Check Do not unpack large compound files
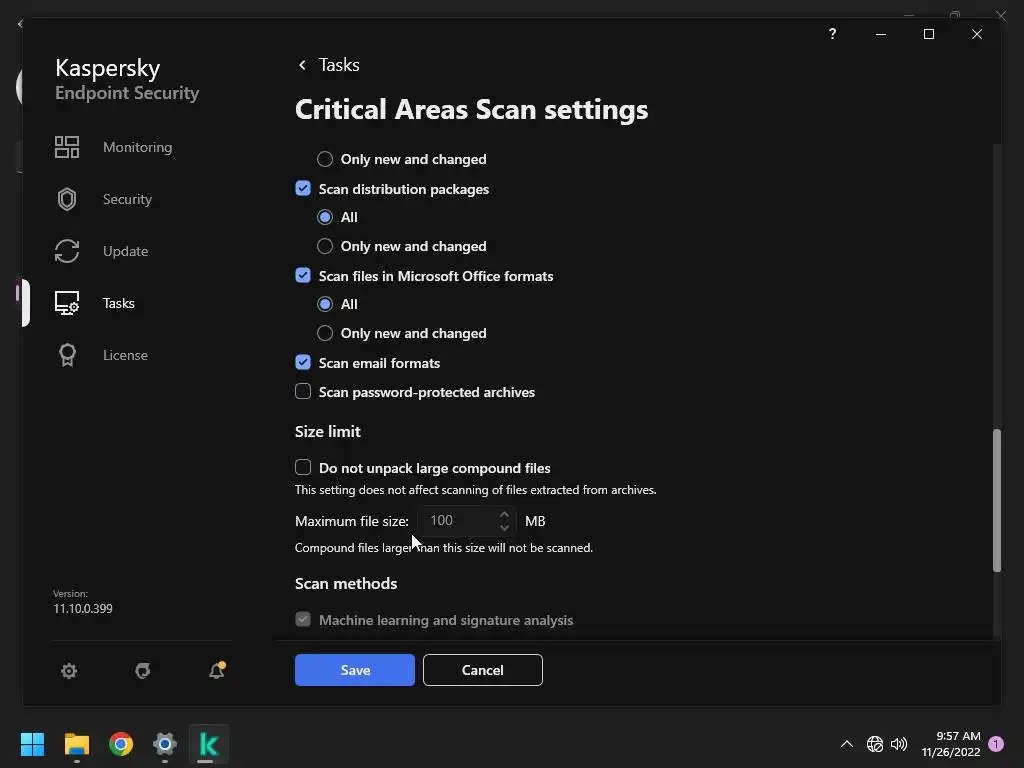Viewport: 1024px width, 768px height. 303,467
